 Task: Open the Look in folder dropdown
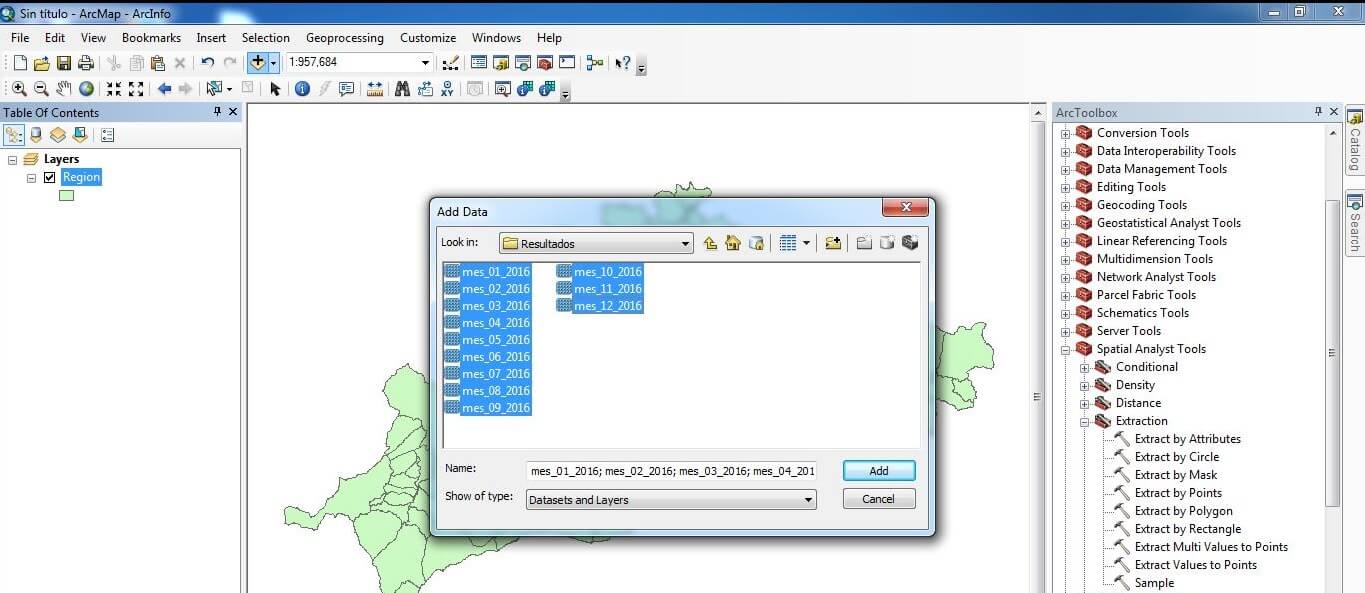point(685,243)
